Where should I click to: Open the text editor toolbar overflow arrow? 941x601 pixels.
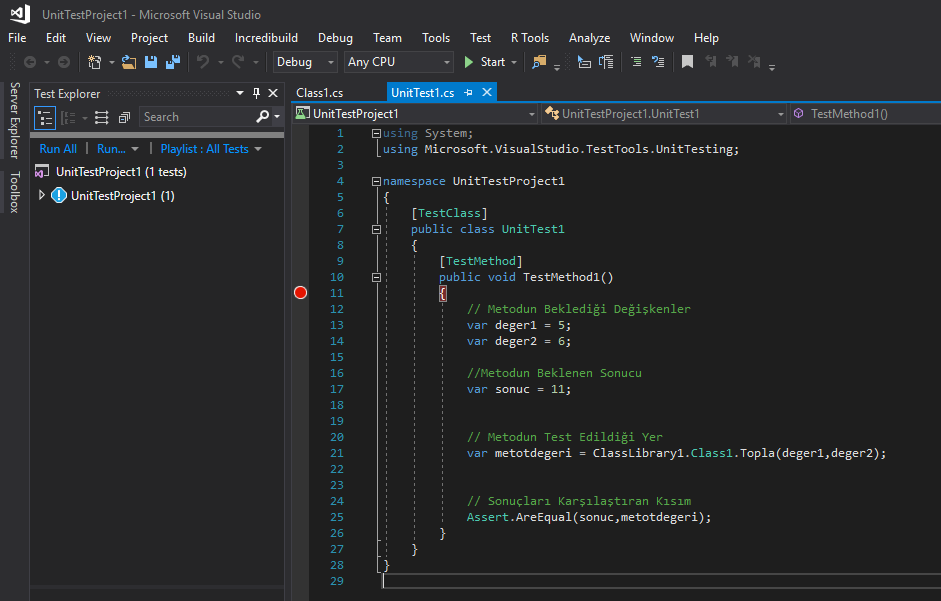(772, 66)
